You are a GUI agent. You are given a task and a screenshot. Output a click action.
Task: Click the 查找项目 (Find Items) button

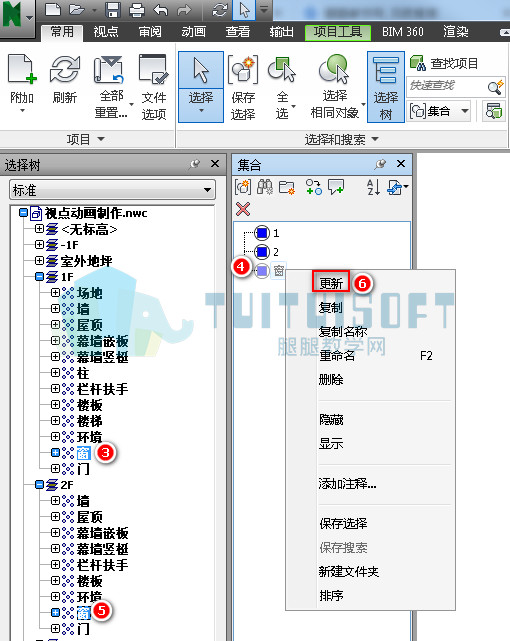(x=444, y=63)
